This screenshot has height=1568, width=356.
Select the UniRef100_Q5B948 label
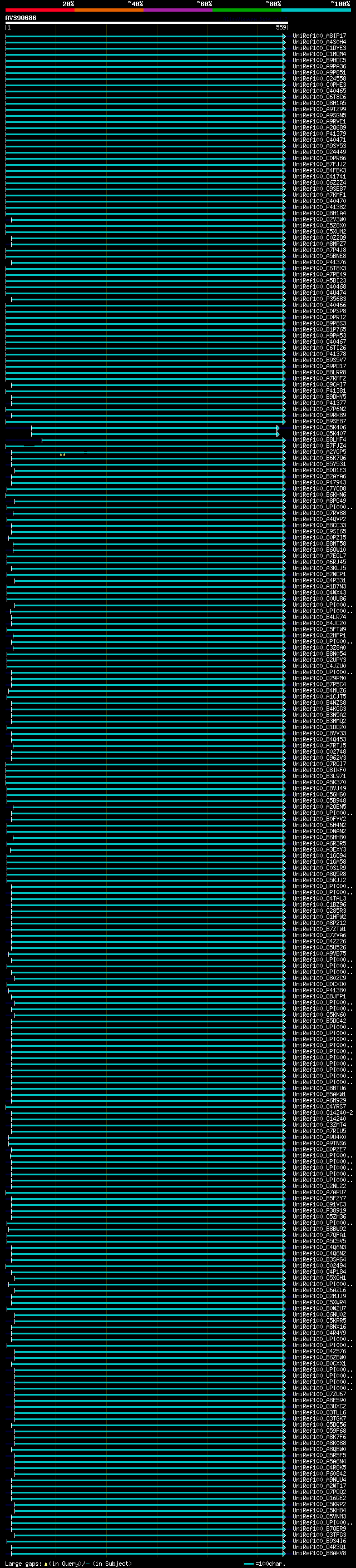point(319,800)
